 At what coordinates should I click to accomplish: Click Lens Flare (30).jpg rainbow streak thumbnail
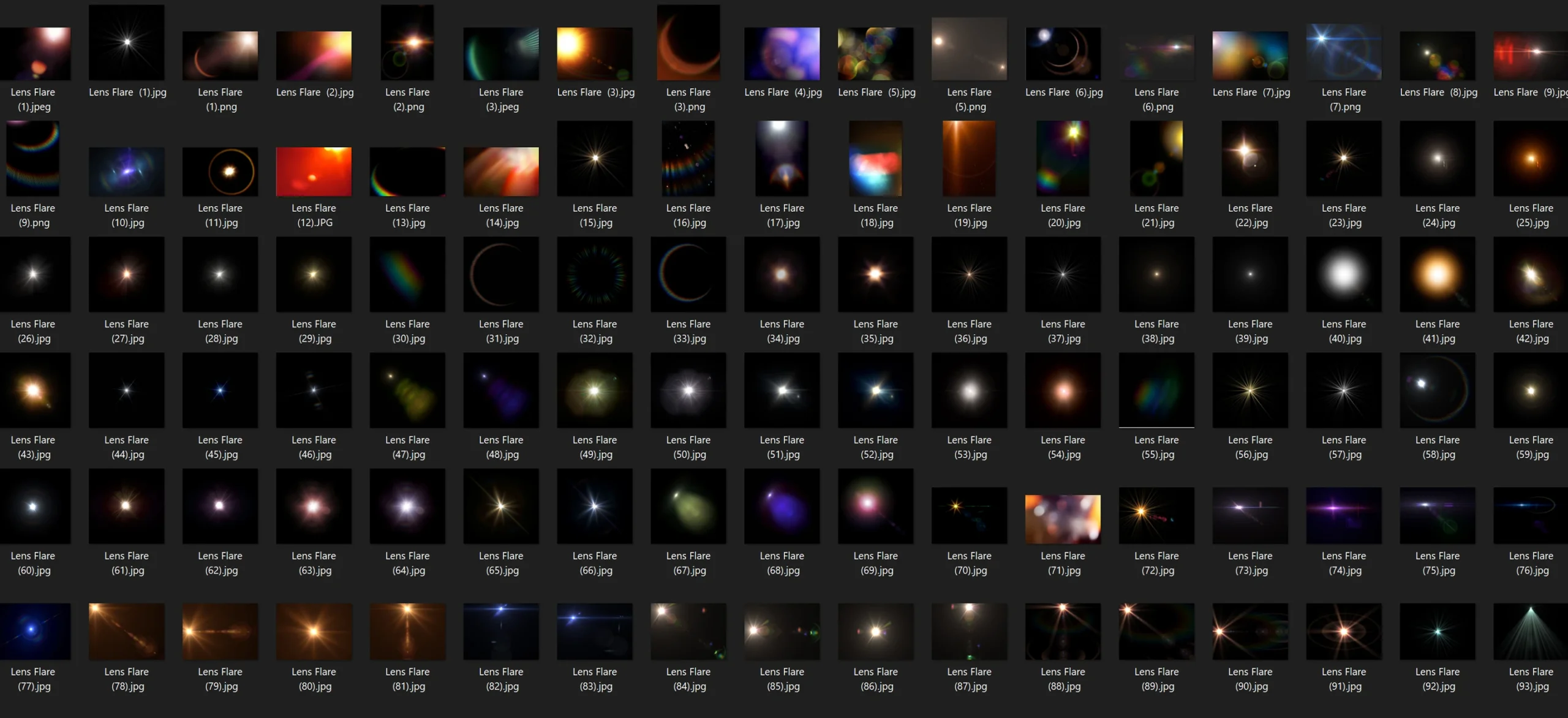click(x=407, y=274)
